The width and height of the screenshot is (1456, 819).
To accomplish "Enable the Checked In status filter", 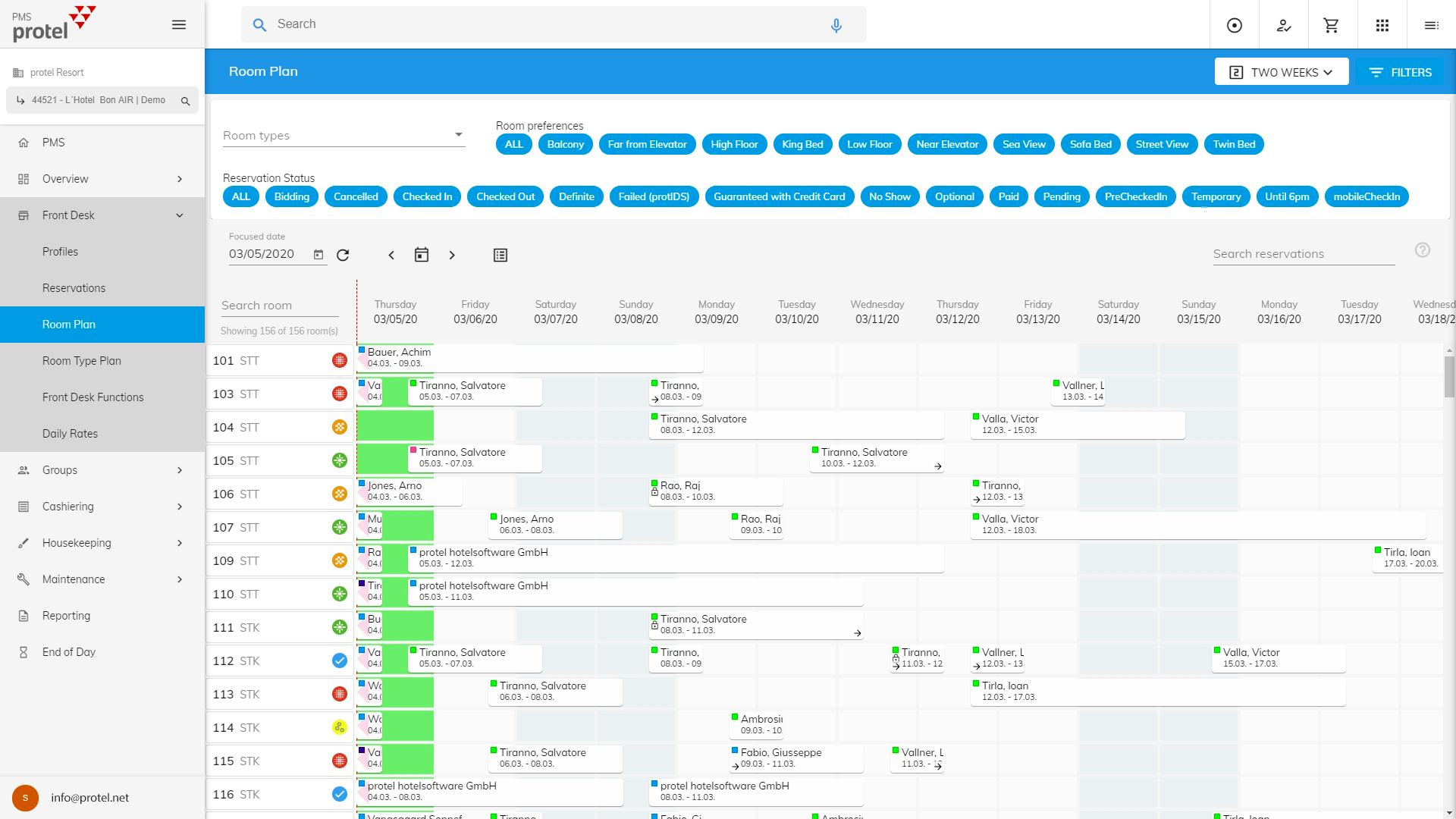I will (x=427, y=196).
